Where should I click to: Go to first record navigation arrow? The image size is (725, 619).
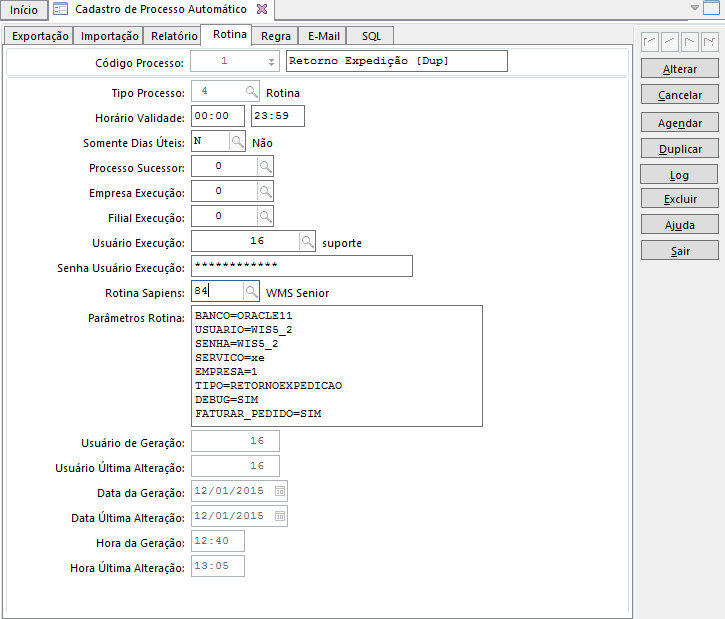click(650, 43)
